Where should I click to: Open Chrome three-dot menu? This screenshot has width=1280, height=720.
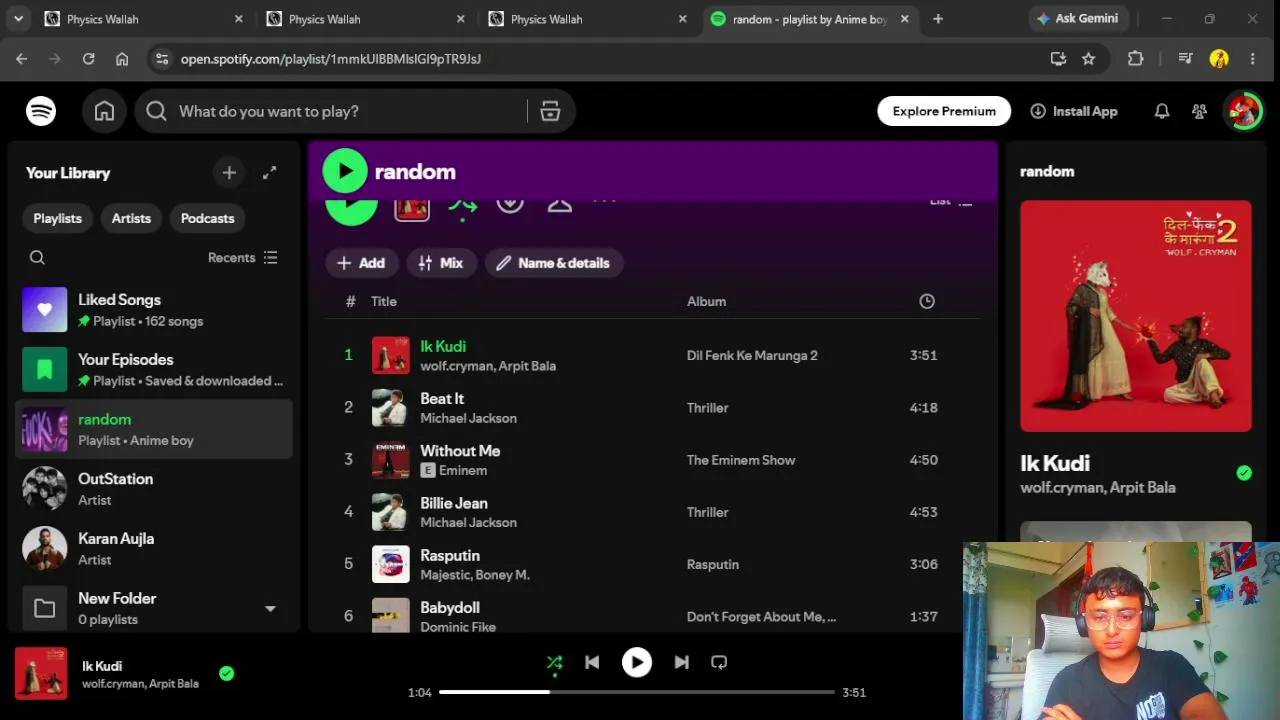[1252, 59]
